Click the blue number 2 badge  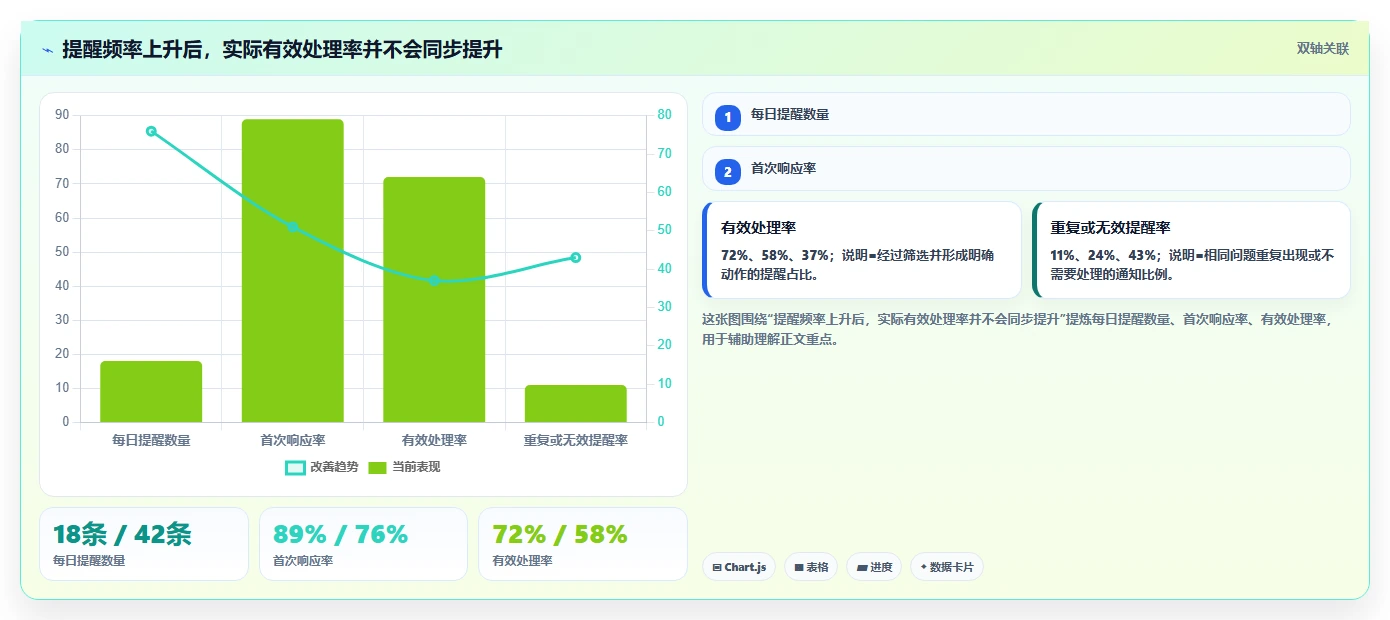[x=728, y=171]
